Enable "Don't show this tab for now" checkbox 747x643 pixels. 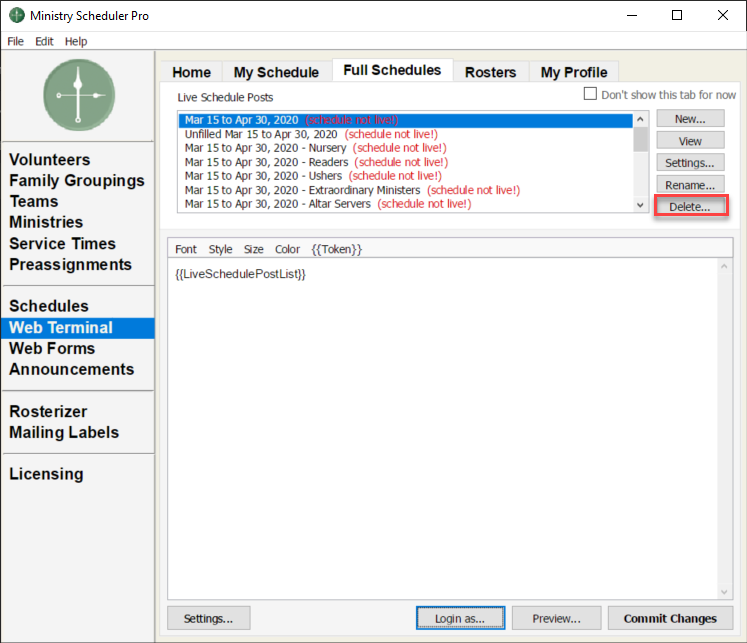pyautogui.click(x=590, y=94)
